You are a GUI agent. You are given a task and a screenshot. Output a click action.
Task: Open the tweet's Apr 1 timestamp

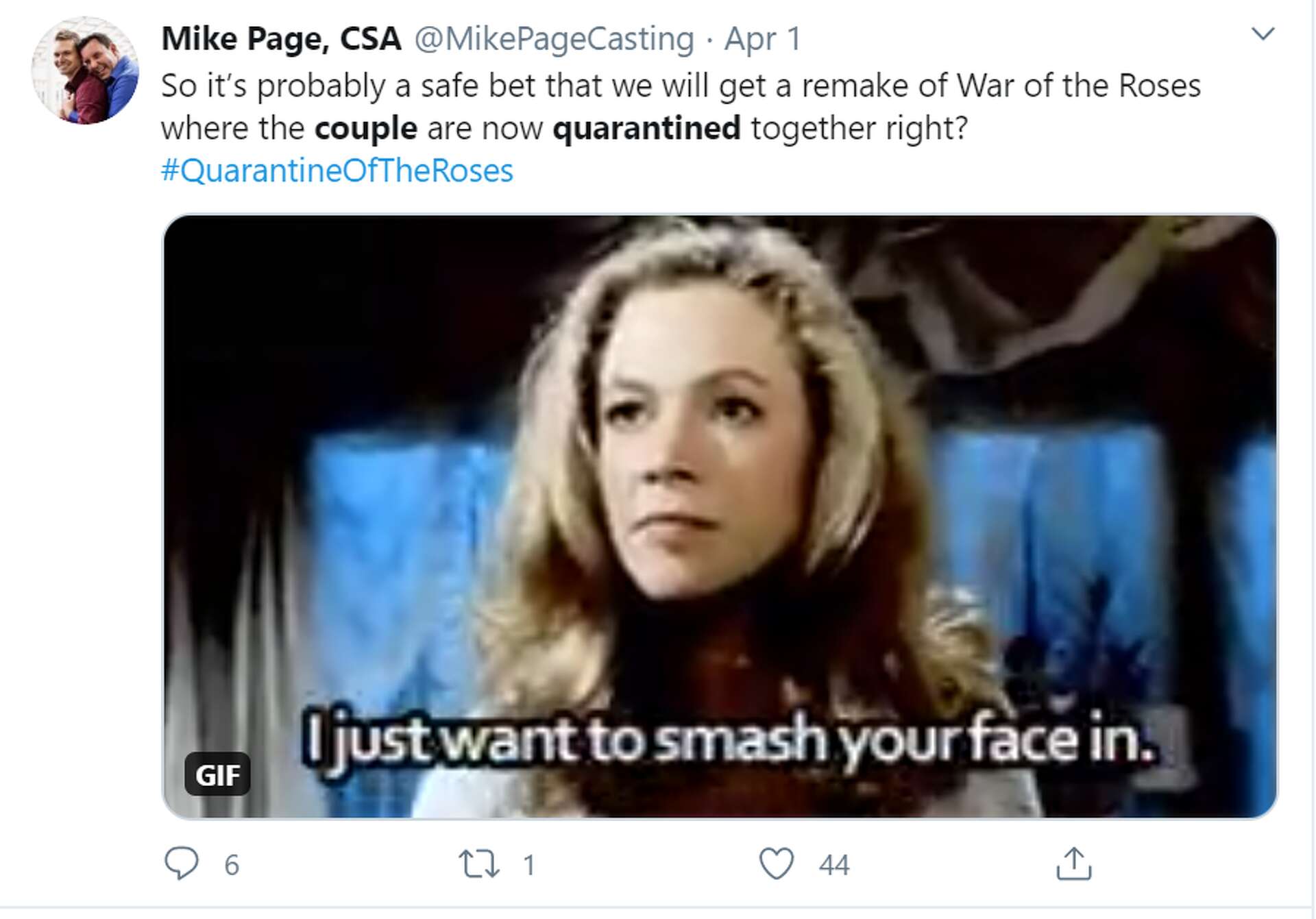(x=762, y=38)
